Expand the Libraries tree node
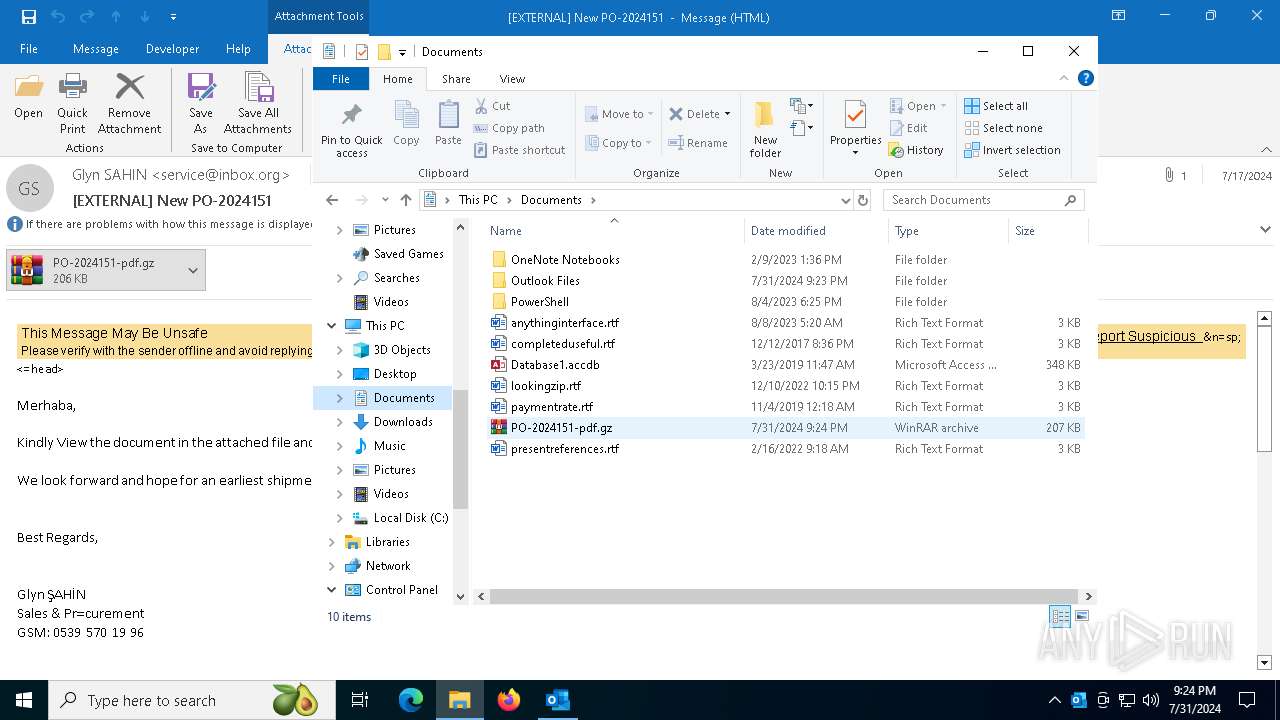This screenshot has width=1280, height=720. point(331,542)
